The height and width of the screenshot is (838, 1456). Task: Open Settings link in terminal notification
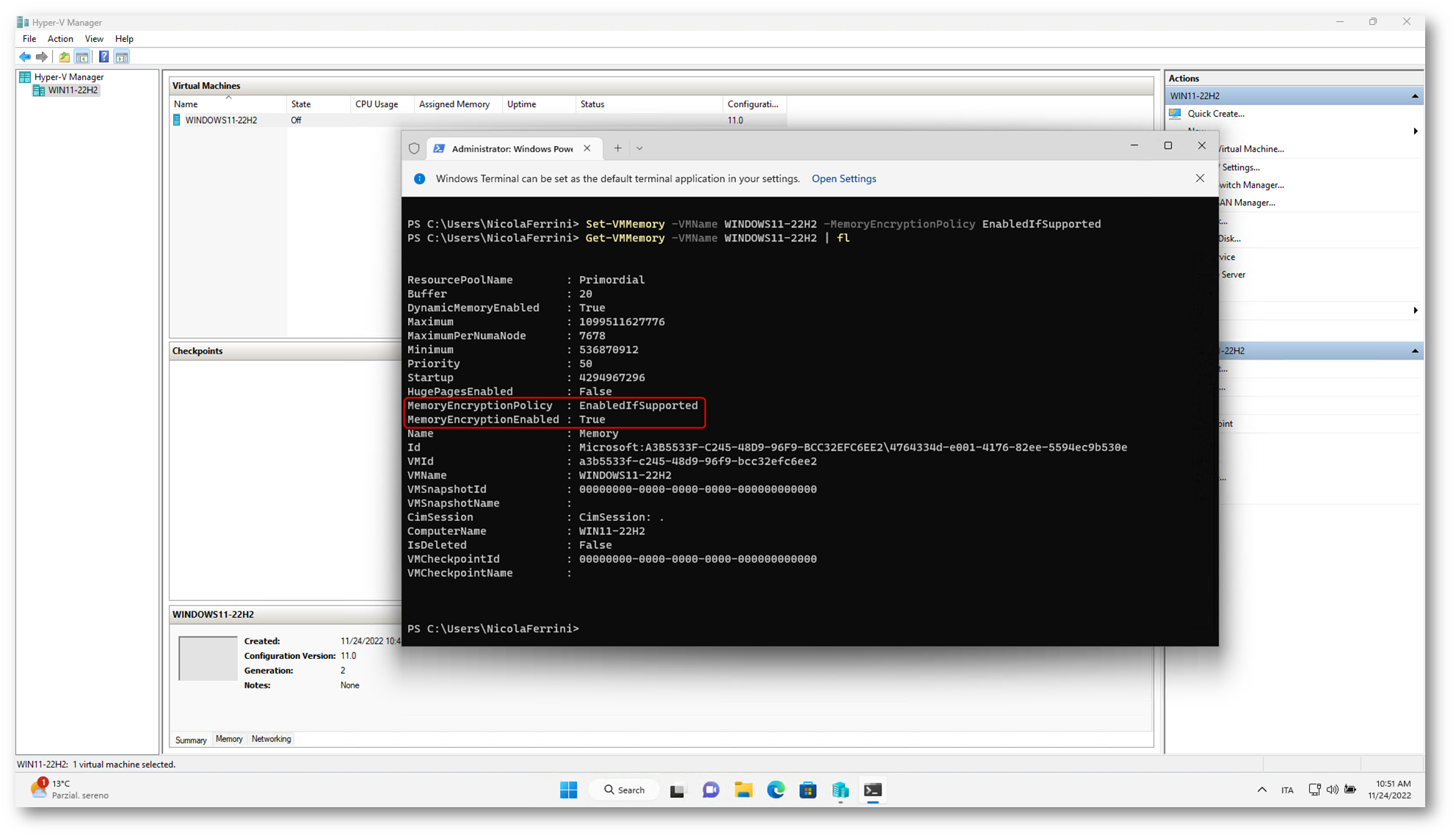coord(843,178)
